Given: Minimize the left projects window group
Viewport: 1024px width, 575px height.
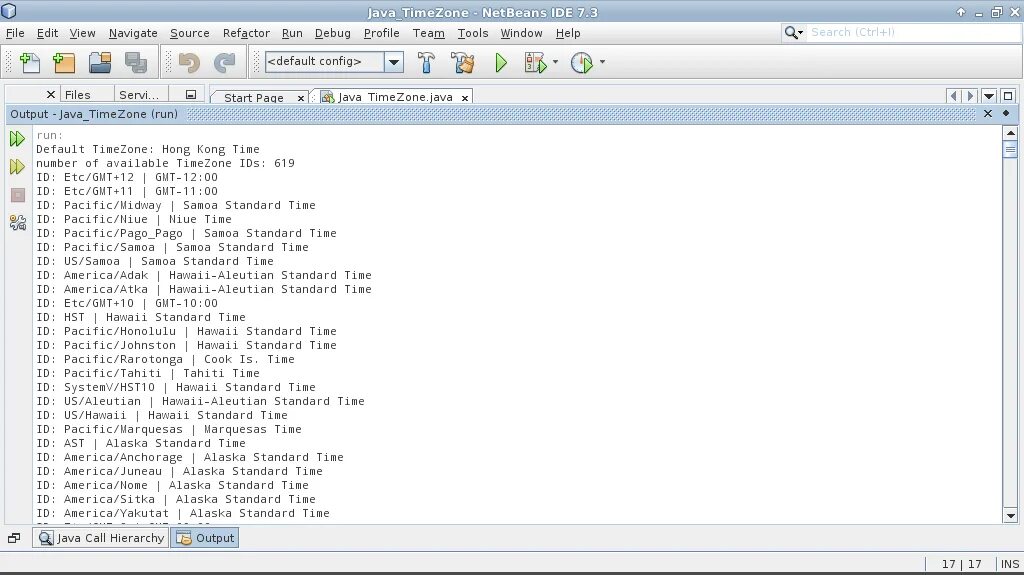Looking at the screenshot, I should click(191, 95).
